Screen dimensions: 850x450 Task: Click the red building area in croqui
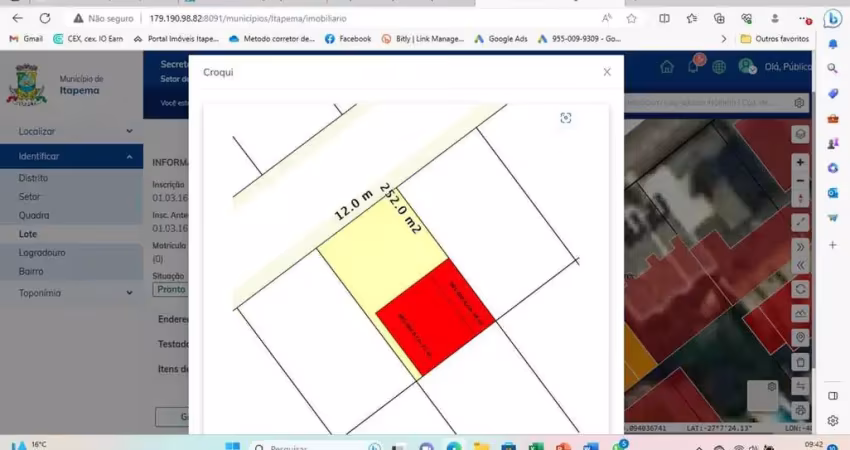pyautogui.click(x=435, y=317)
